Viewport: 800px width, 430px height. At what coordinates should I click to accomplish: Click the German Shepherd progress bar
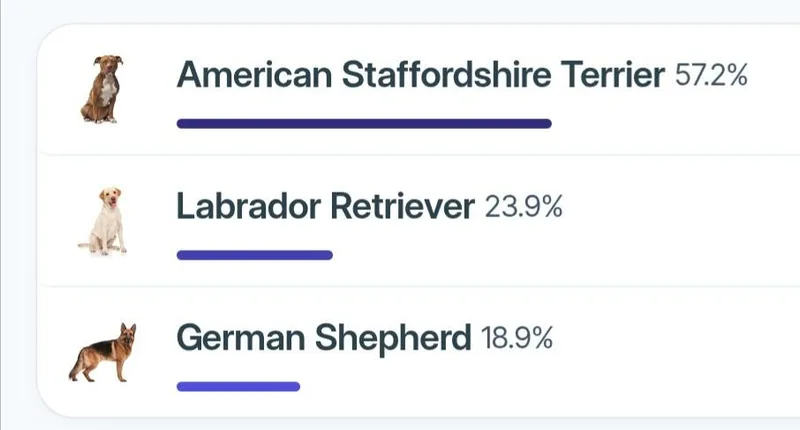coord(238,386)
